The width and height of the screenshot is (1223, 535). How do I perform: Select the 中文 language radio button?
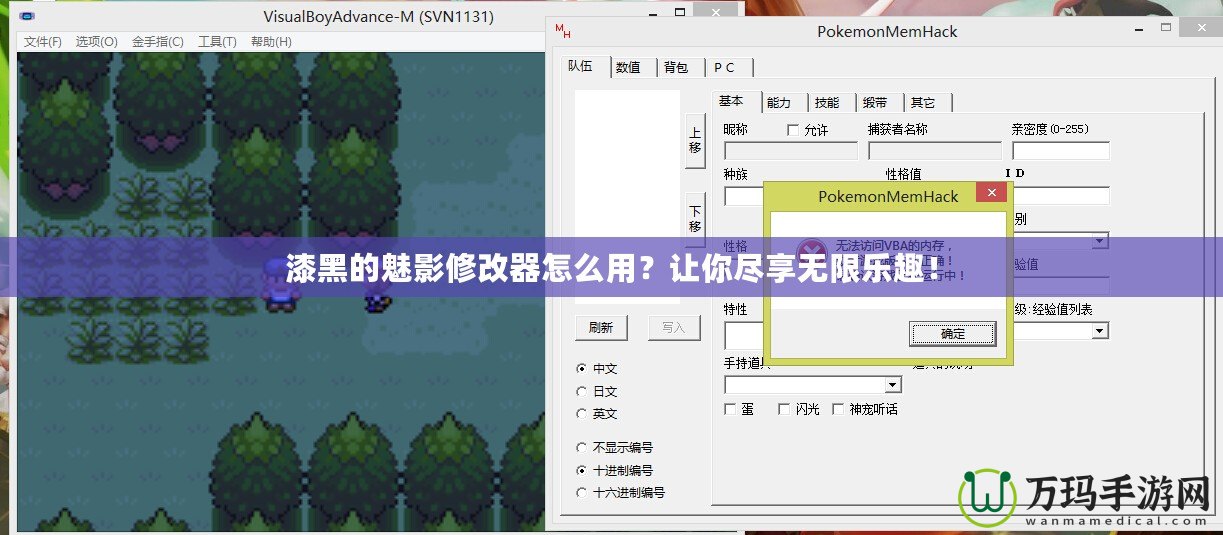[582, 369]
